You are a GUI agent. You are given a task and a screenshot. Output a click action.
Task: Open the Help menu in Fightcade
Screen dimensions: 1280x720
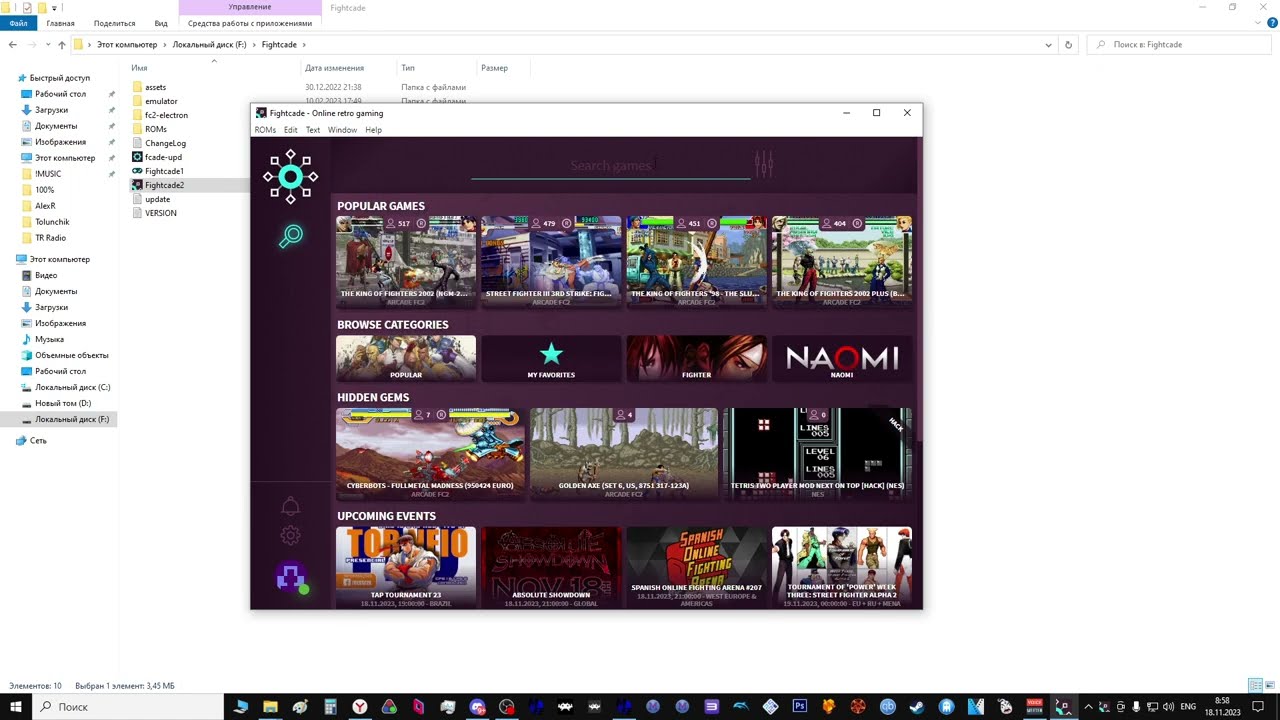[373, 130]
